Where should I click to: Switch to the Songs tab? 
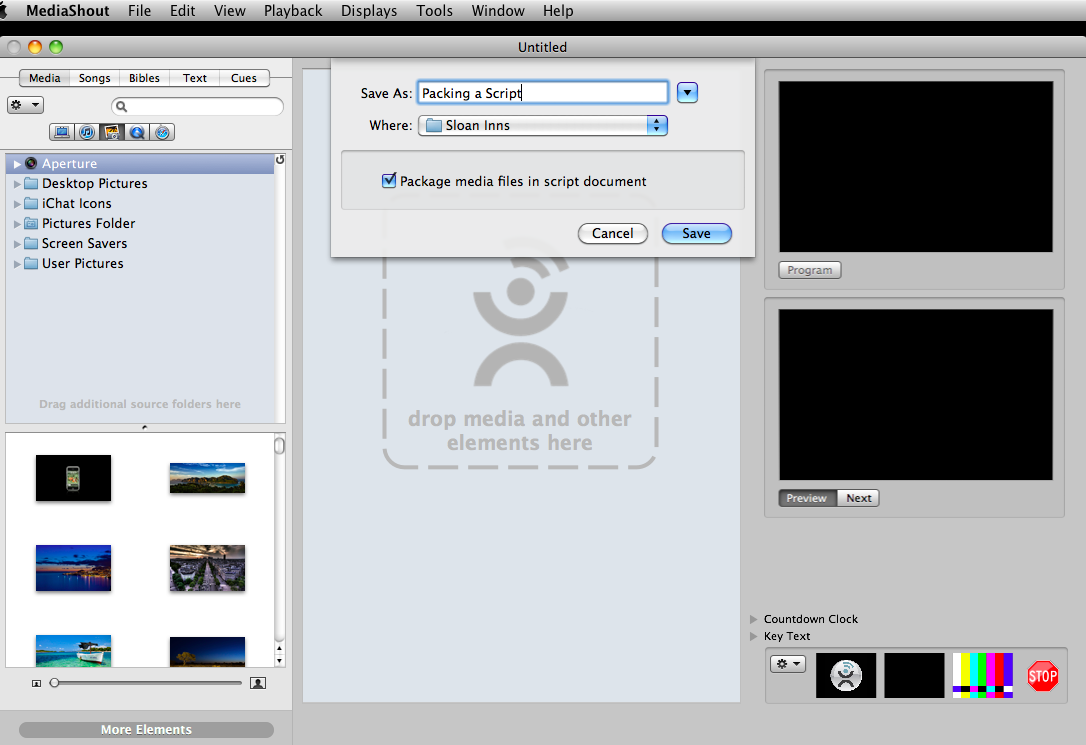coord(94,78)
